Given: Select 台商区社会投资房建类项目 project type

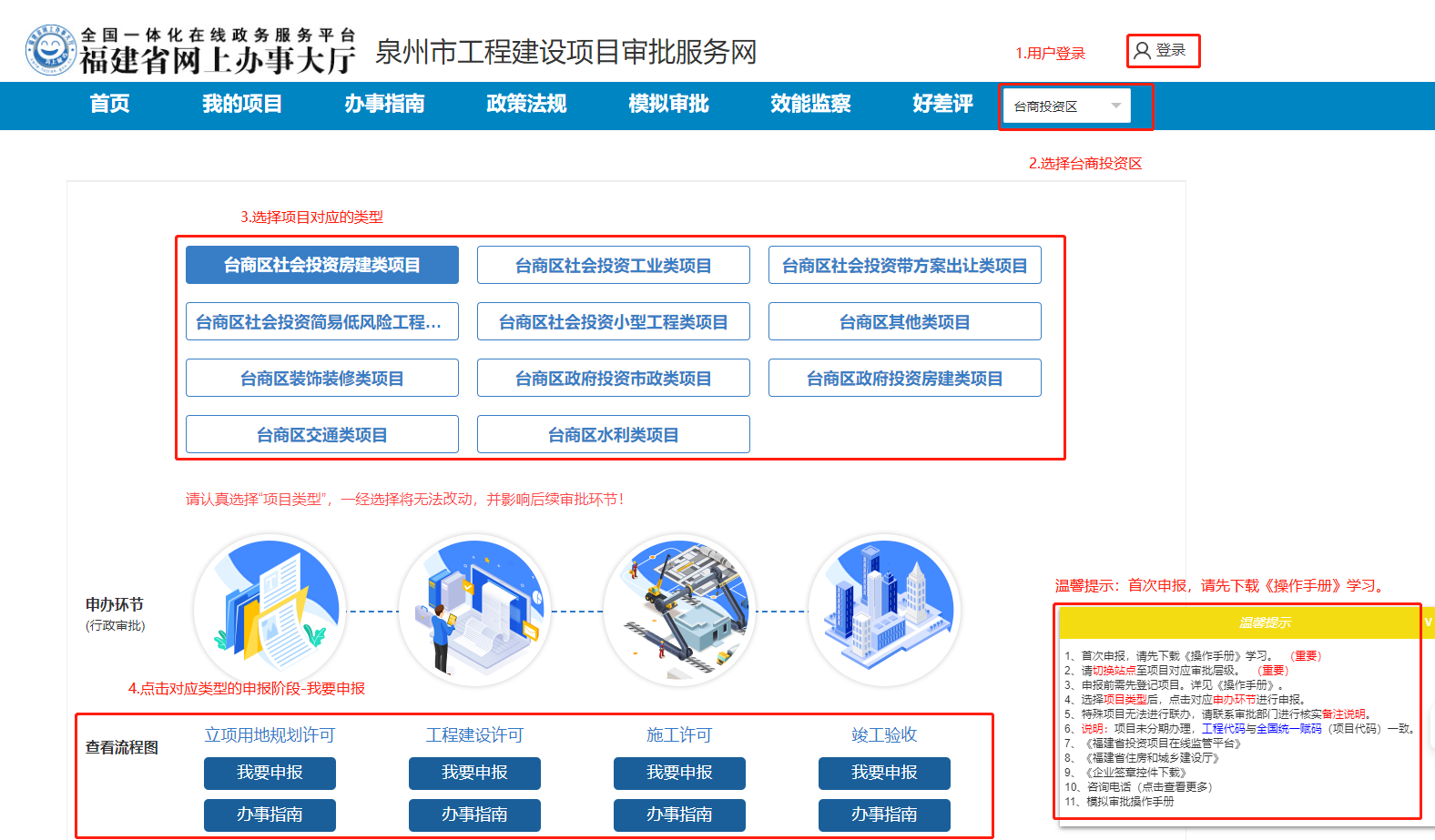Looking at the screenshot, I should (x=322, y=266).
